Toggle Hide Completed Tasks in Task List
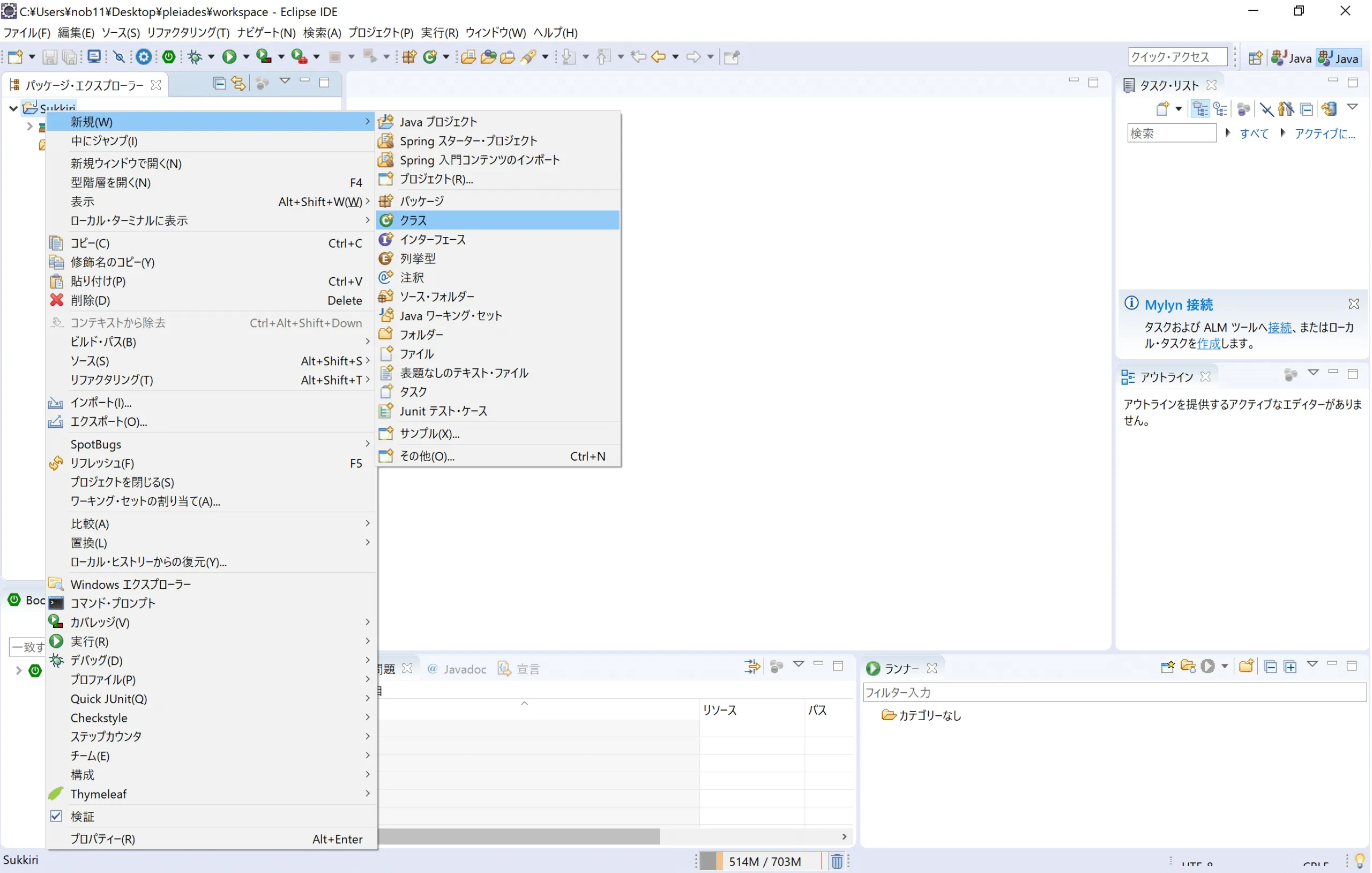 pyautogui.click(x=1266, y=109)
